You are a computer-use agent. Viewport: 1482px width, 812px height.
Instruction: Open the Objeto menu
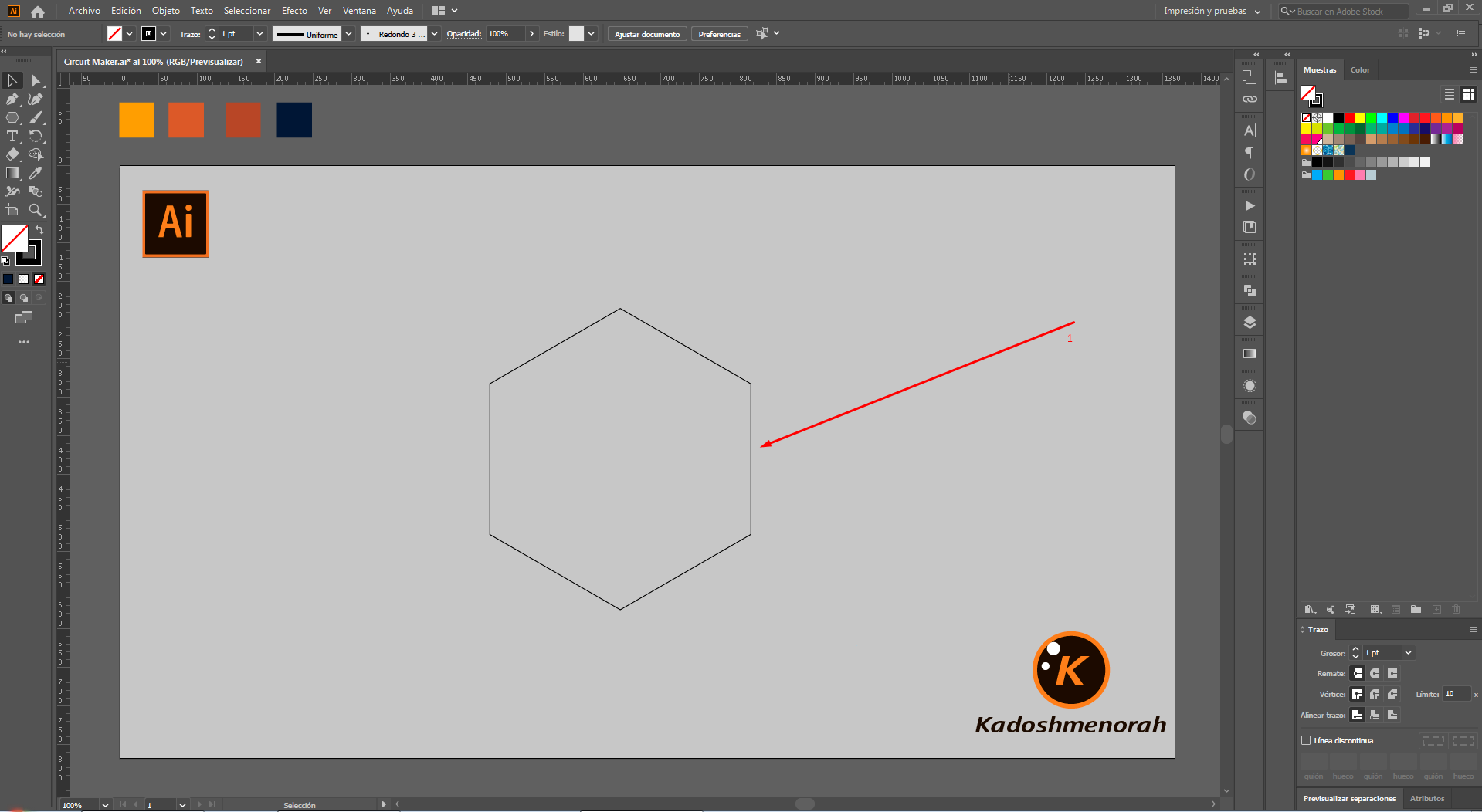pyautogui.click(x=165, y=11)
